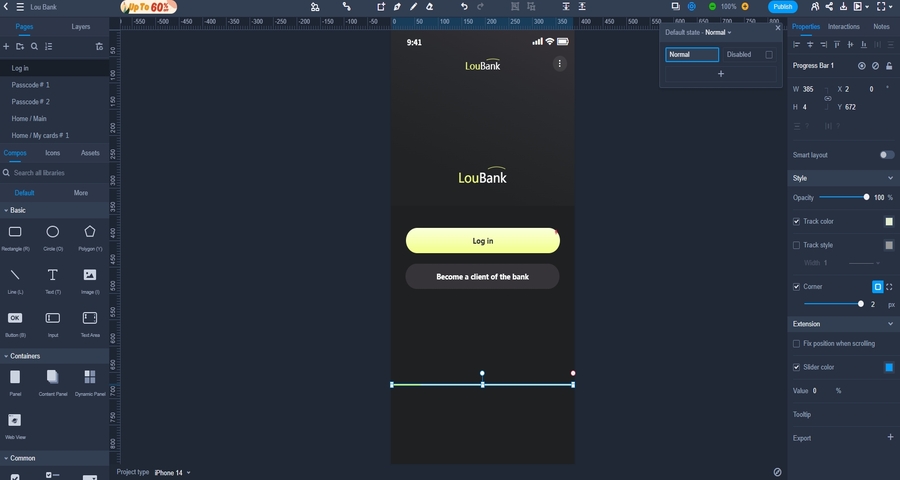Switch to the Interactions tab

click(x=843, y=27)
